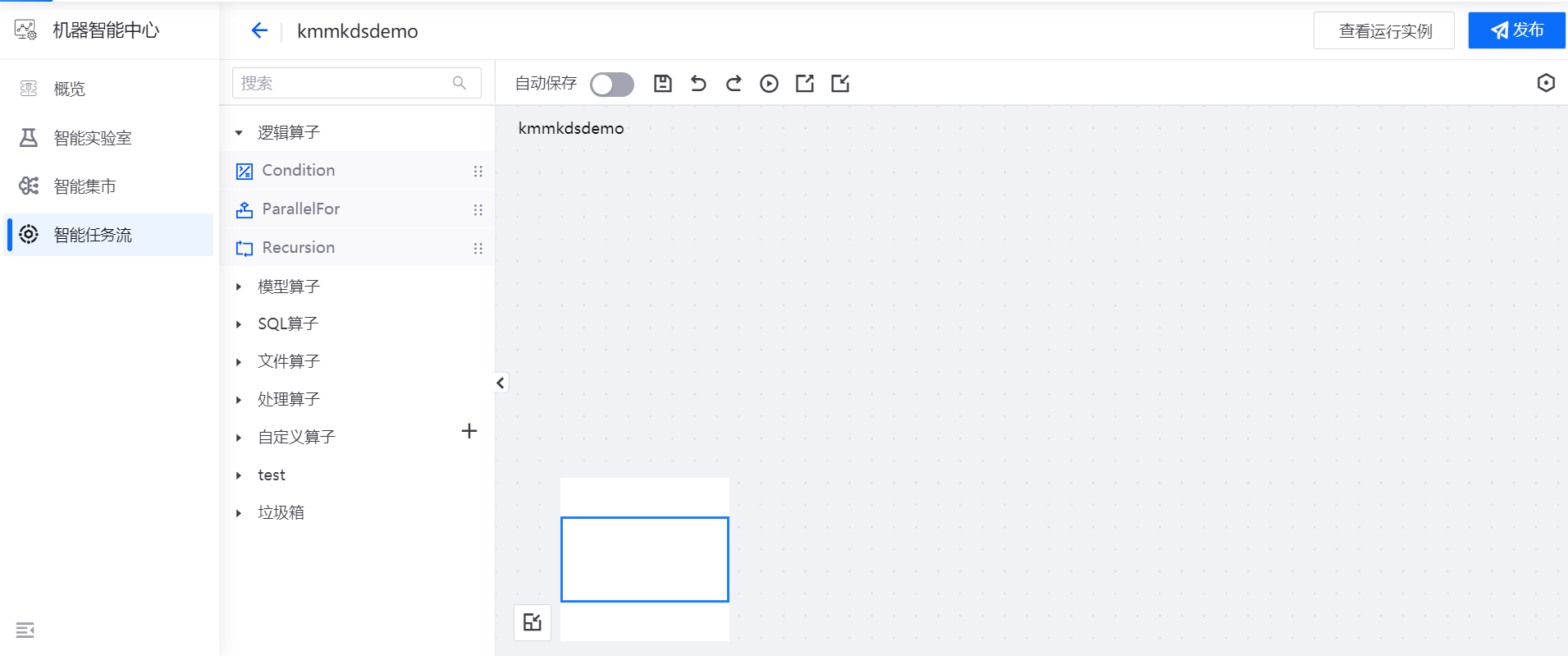Screen dimensions: 1568x656
Task: Click the 智能集市 sidebar icon
Action: click(29, 186)
